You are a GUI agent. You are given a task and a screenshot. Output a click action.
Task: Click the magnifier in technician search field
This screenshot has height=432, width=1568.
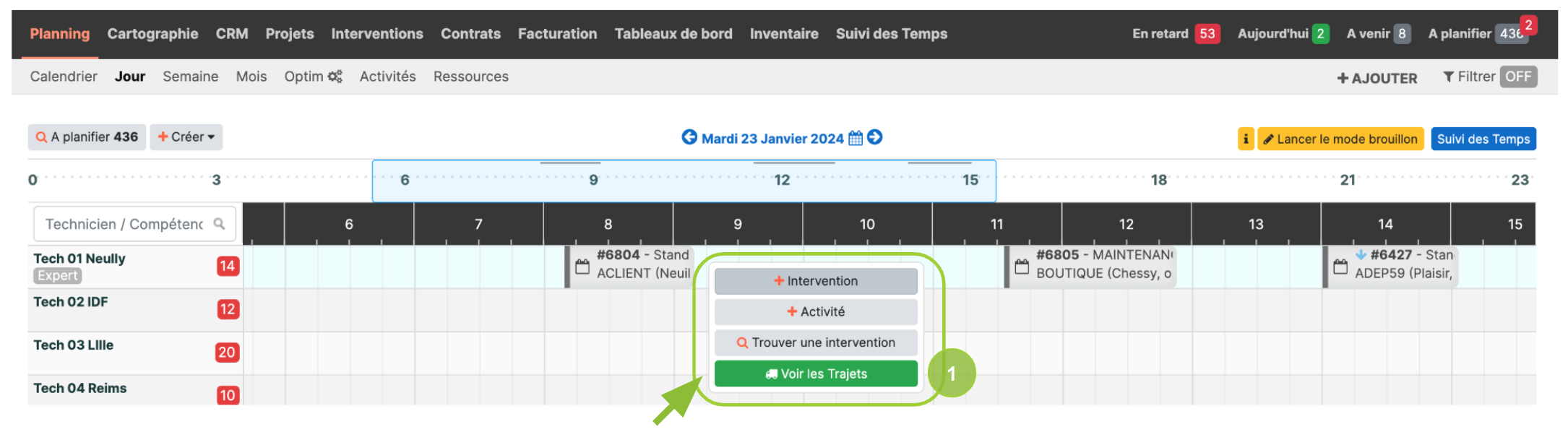tap(220, 224)
